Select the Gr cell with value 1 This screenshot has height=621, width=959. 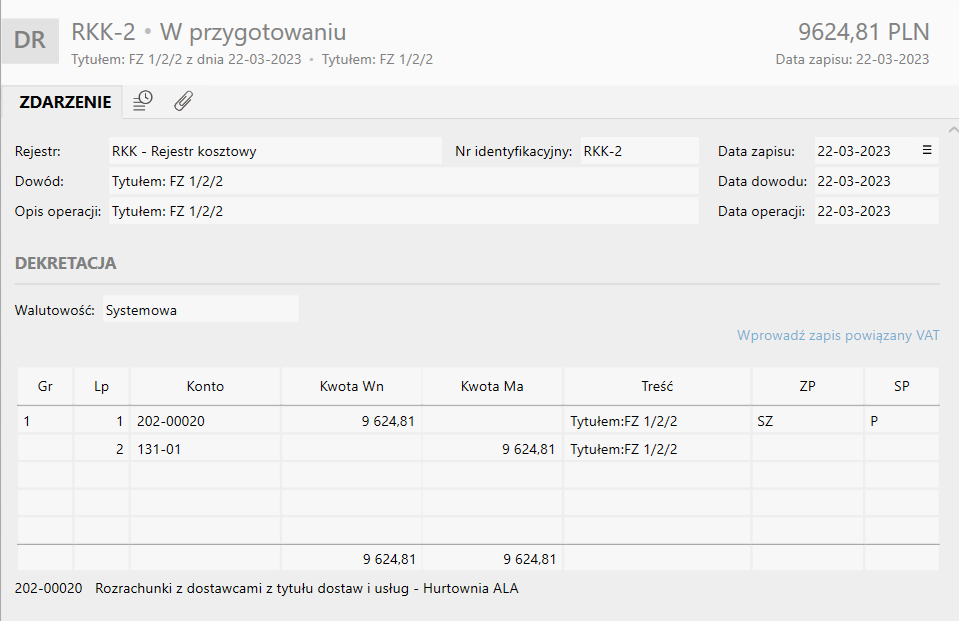[45, 421]
